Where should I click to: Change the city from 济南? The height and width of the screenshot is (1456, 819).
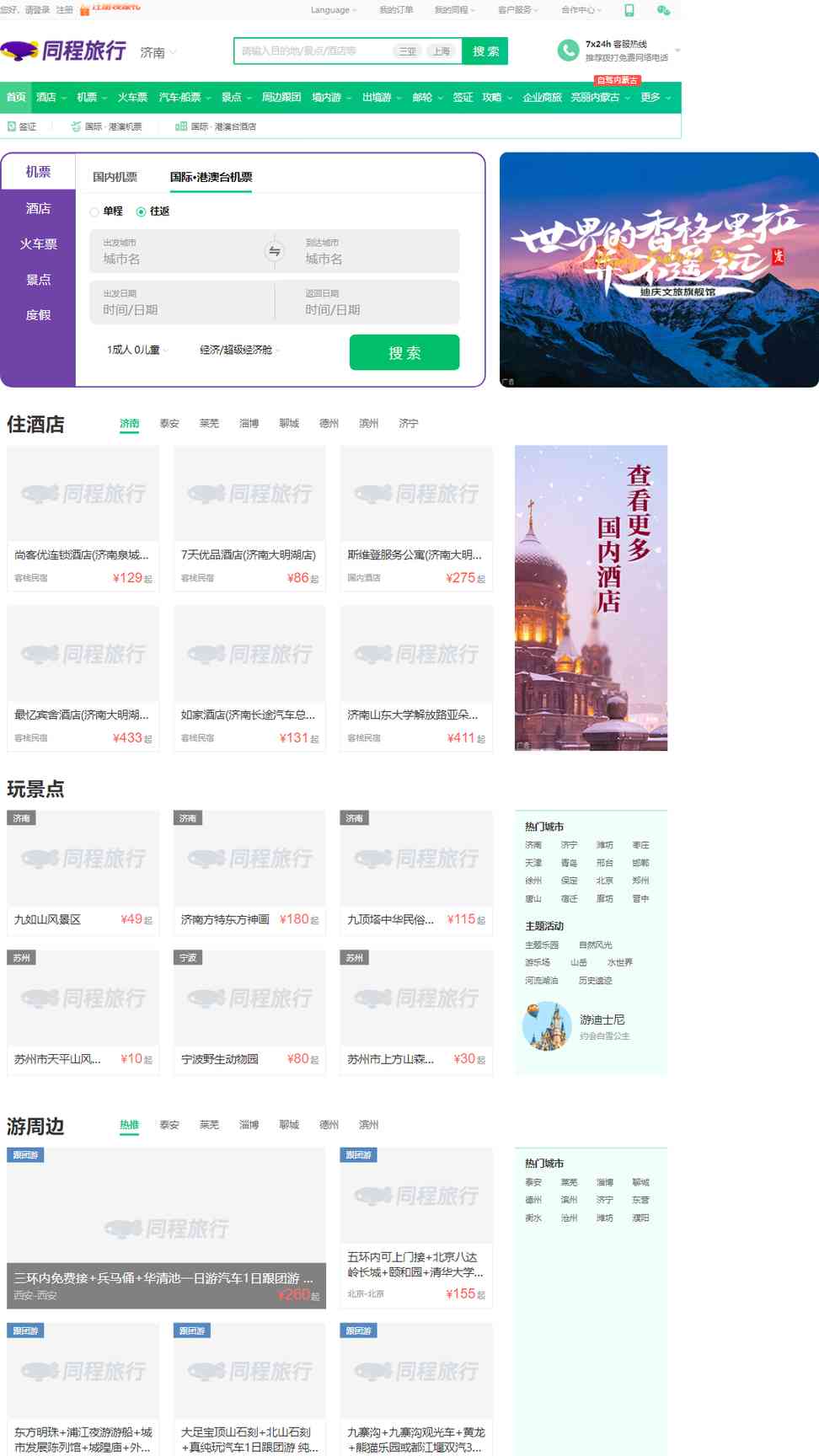(158, 52)
